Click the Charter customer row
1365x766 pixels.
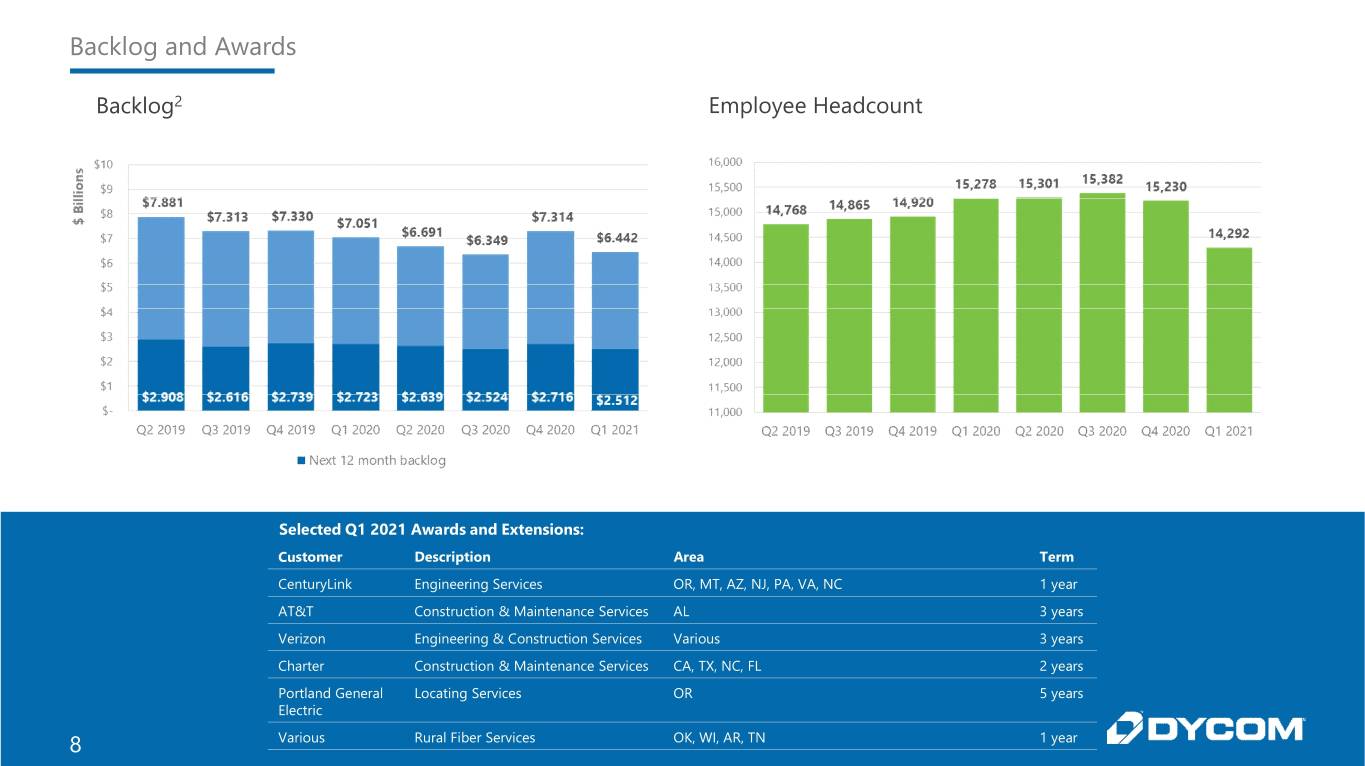pos(682,665)
